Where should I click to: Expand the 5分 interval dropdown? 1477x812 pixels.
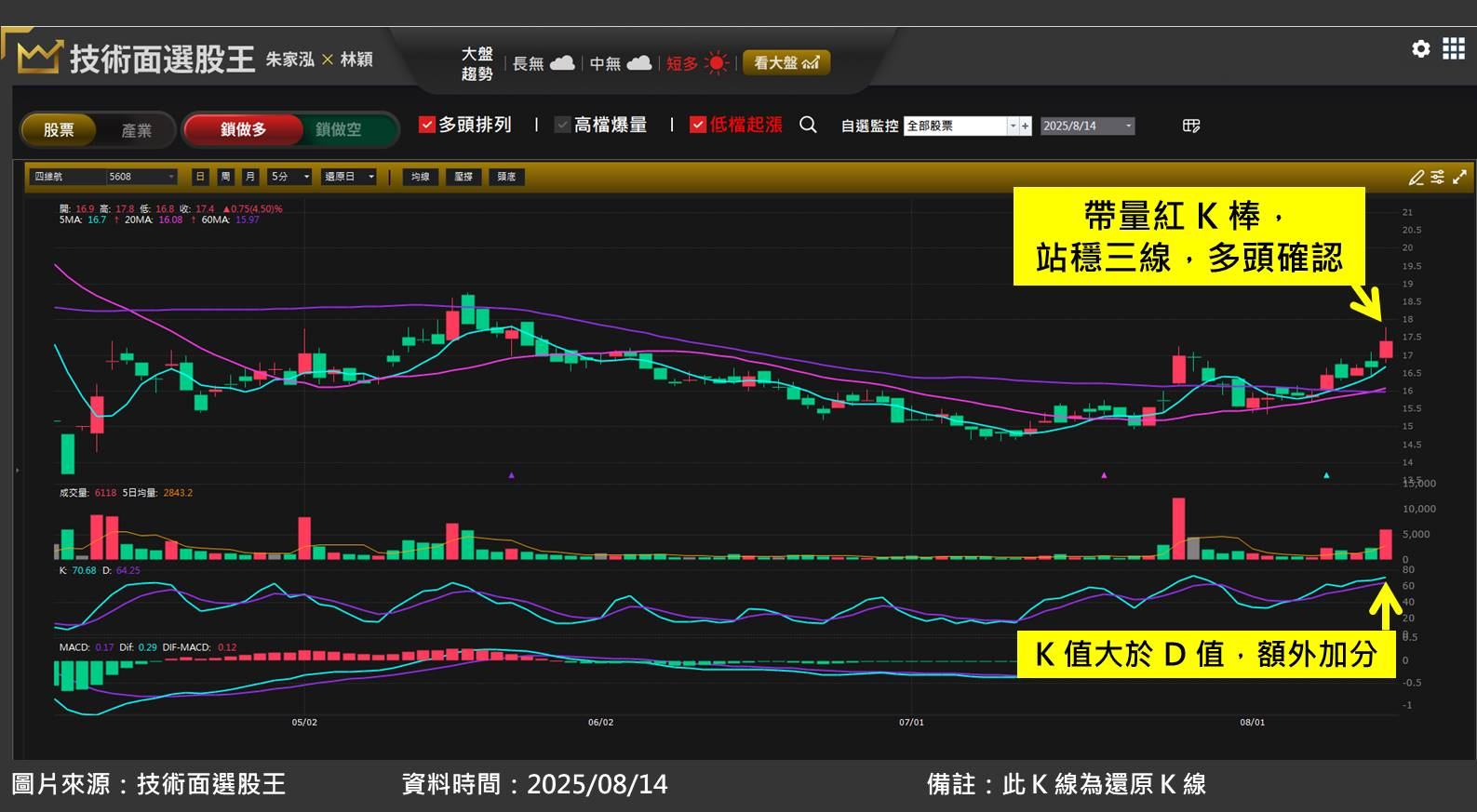tap(306, 177)
